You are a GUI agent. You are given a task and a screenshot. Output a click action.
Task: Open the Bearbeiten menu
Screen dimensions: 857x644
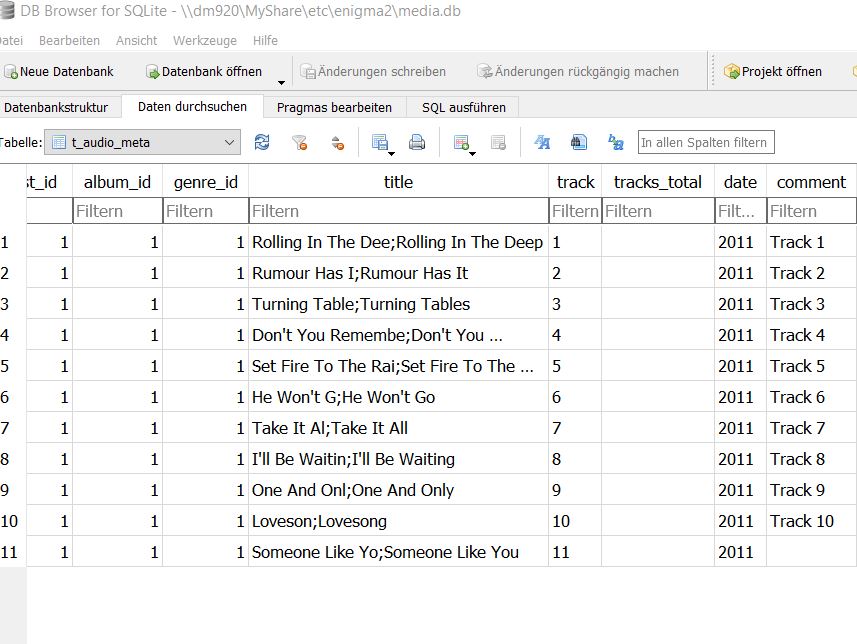[69, 41]
